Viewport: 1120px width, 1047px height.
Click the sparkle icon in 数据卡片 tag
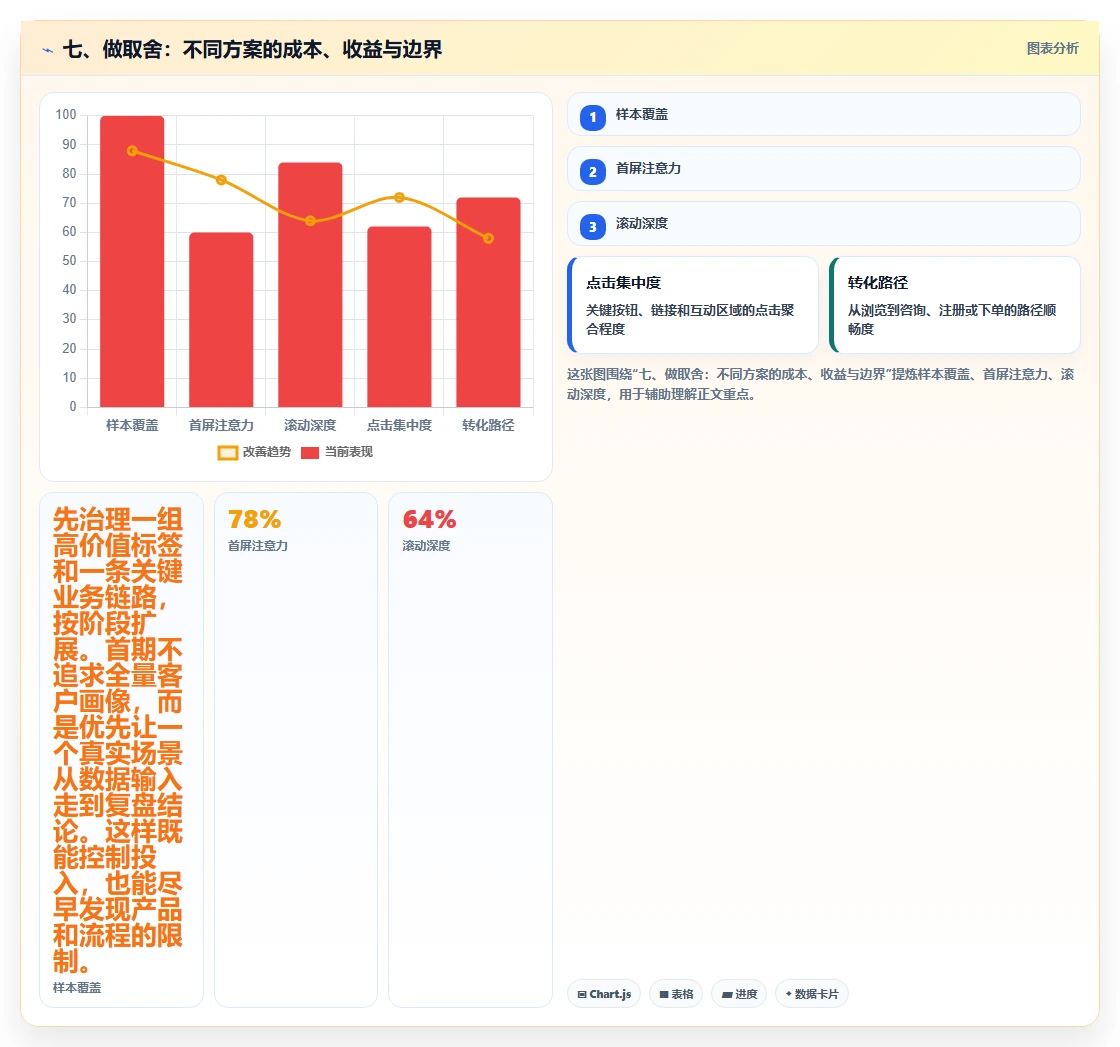(789, 993)
